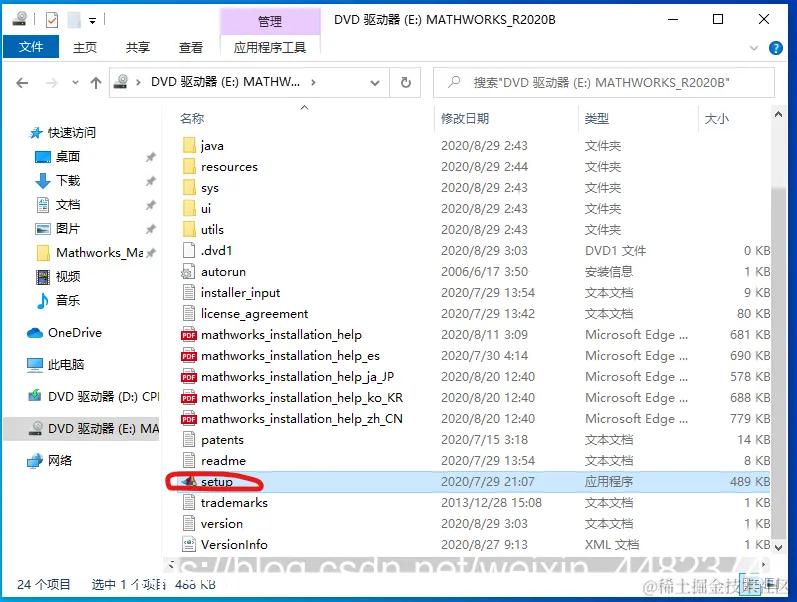Open the resources folder icon
The height and width of the screenshot is (602, 797).
pyautogui.click(x=189, y=166)
